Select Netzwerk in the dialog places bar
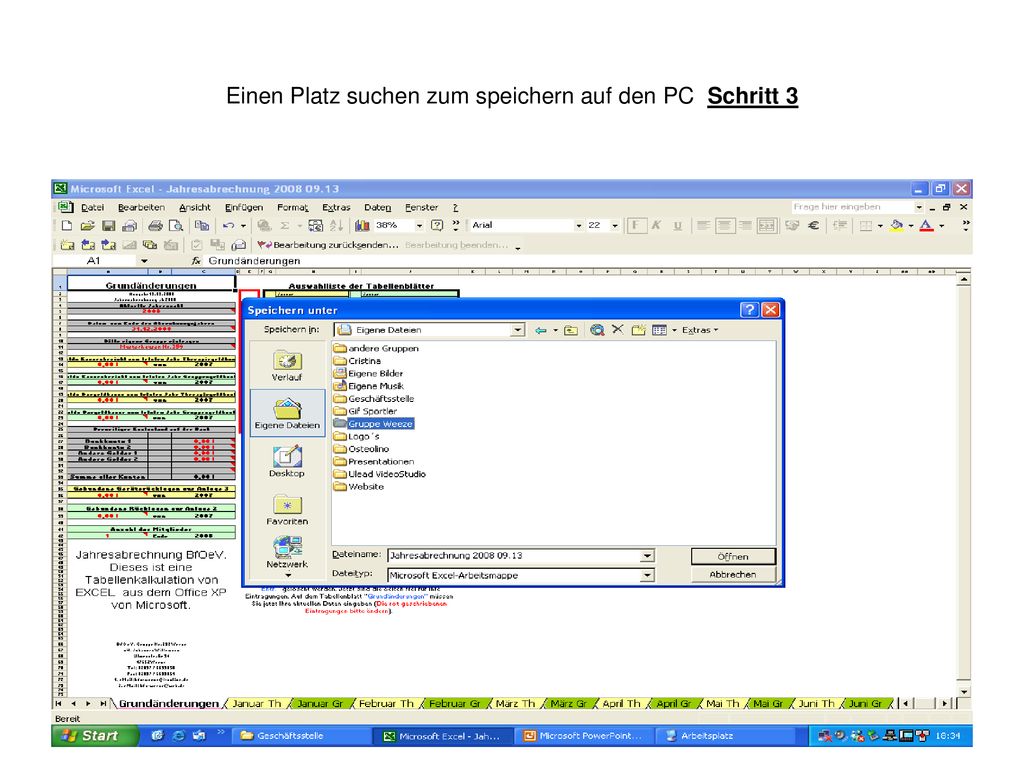Screen dimensions: 1024x768 287,554
